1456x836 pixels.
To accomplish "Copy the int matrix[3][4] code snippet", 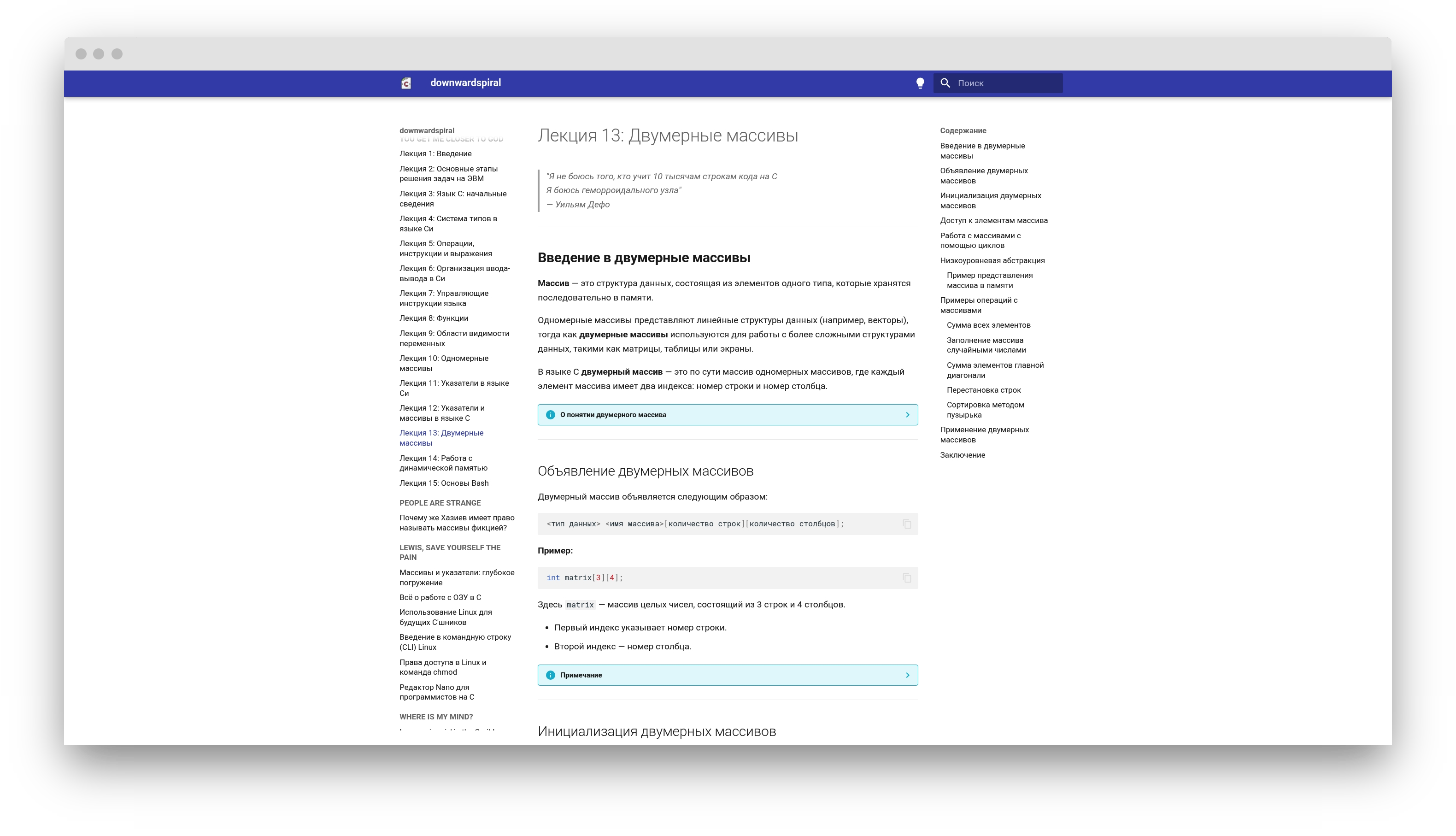I will 907,578.
